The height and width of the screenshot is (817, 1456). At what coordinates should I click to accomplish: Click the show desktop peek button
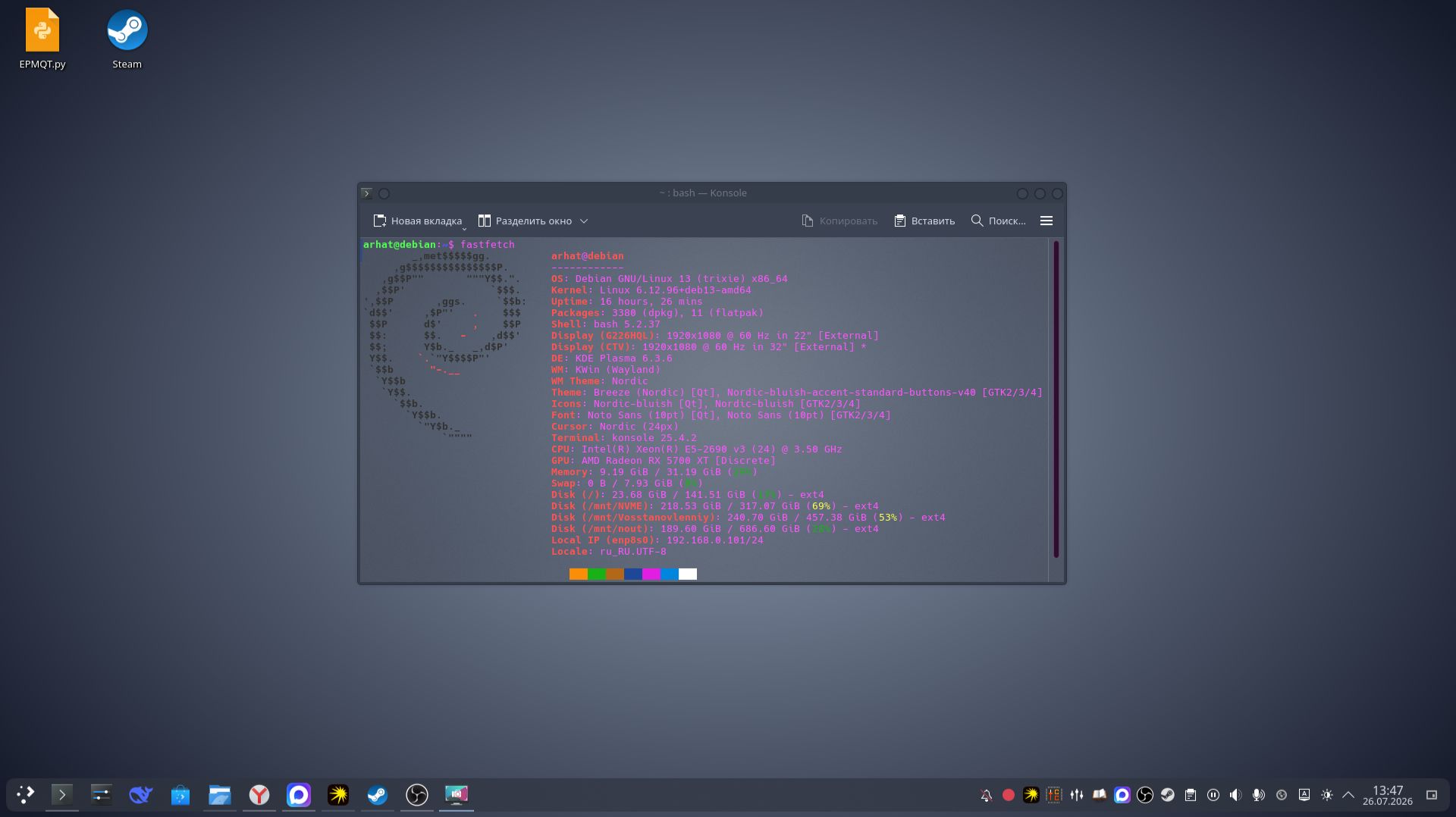(x=1432, y=795)
